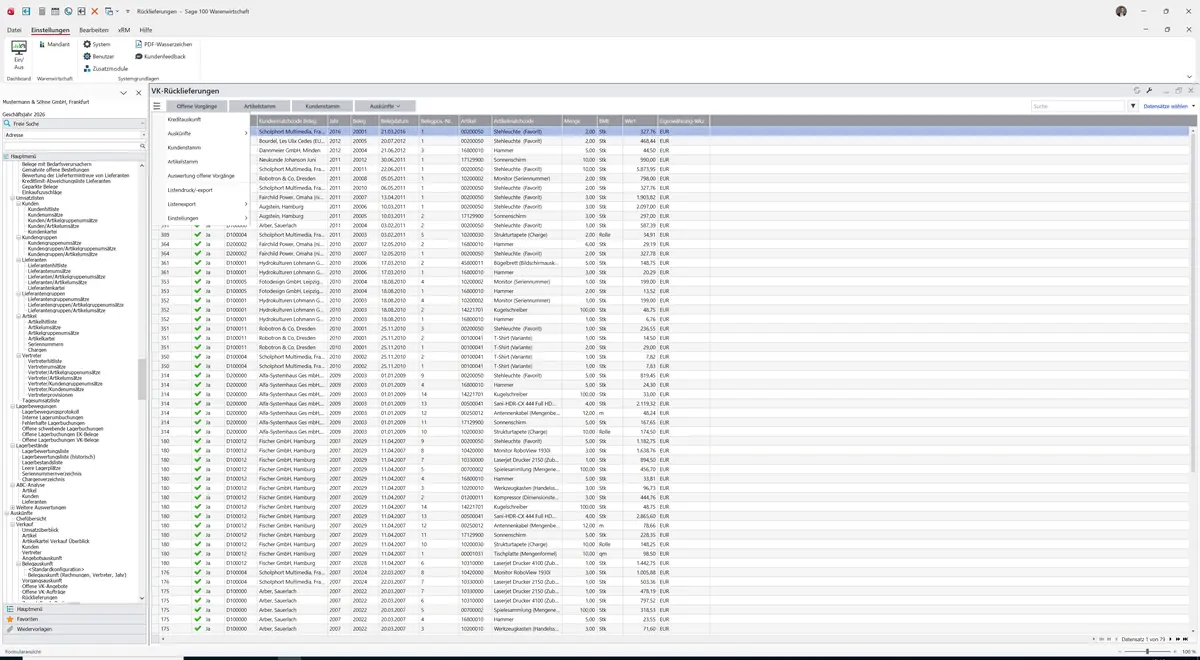
Task: Sort by the Artikelmatchcode column header
Action: pos(525,121)
